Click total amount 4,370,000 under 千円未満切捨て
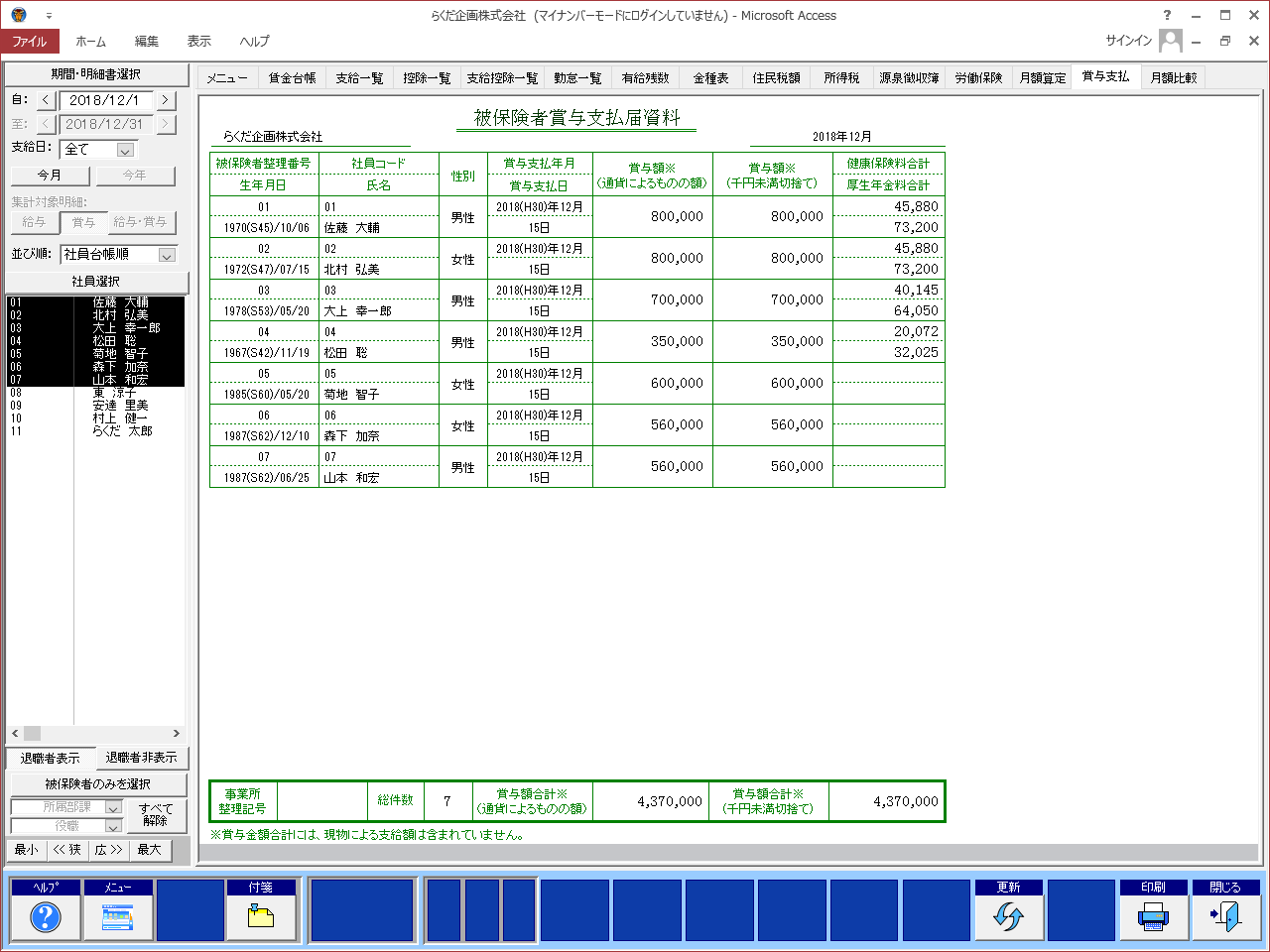Image resolution: width=1270 pixels, height=952 pixels. click(x=905, y=801)
